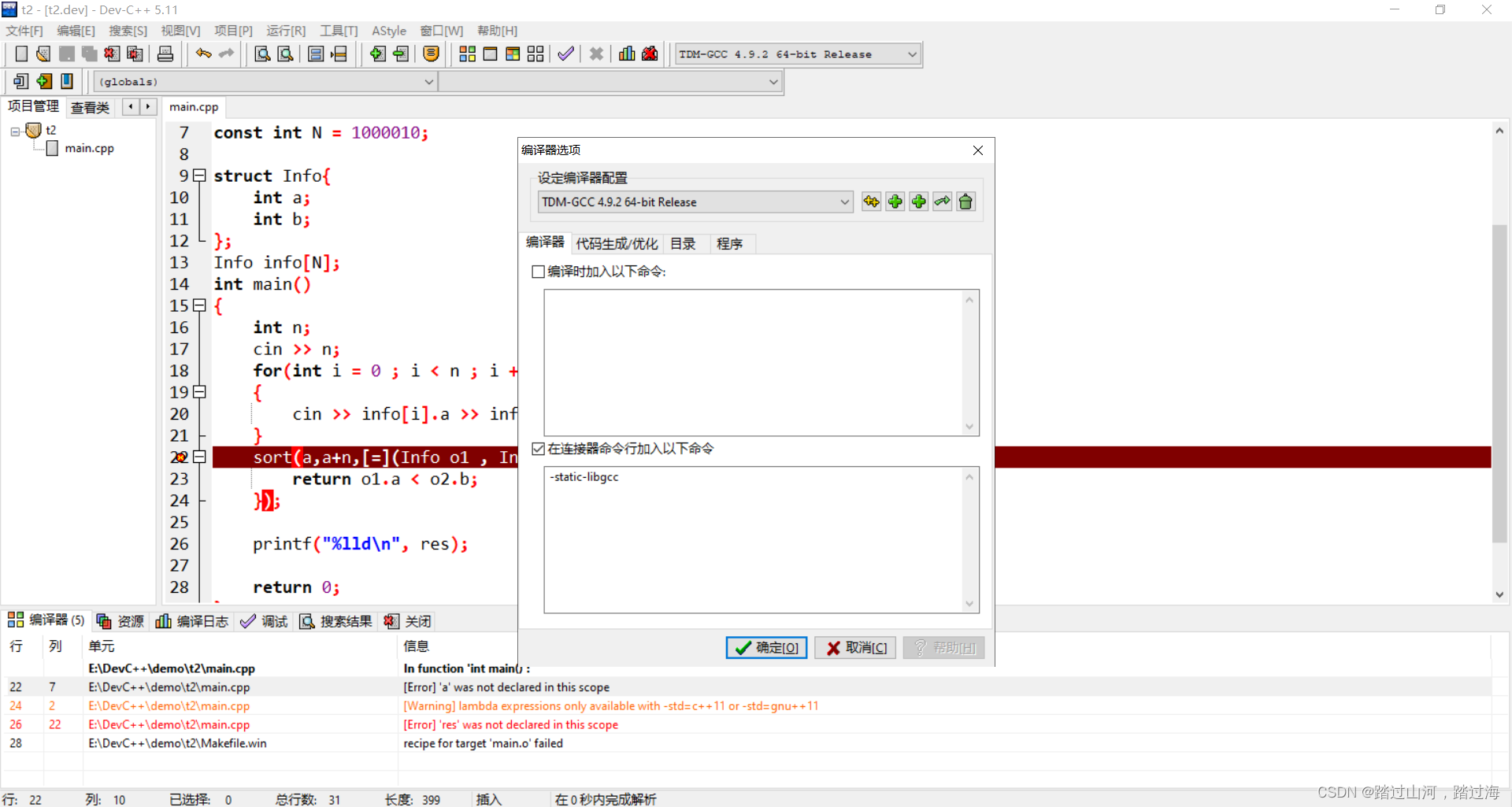Click the Run program window icon

coord(490,54)
